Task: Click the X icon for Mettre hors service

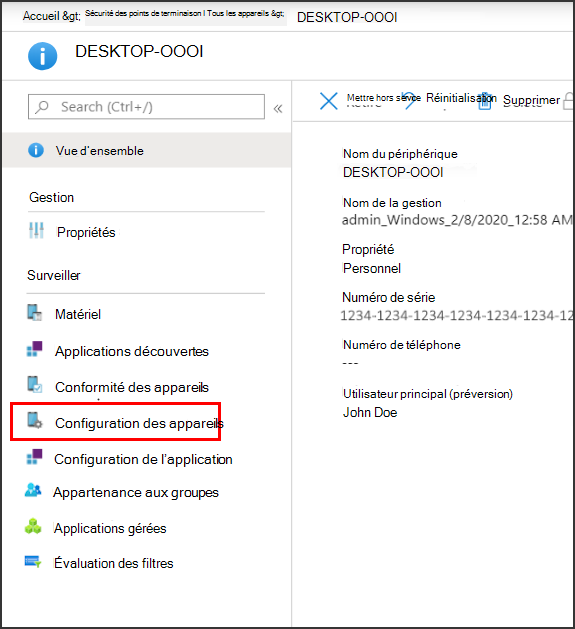Action: tap(329, 101)
